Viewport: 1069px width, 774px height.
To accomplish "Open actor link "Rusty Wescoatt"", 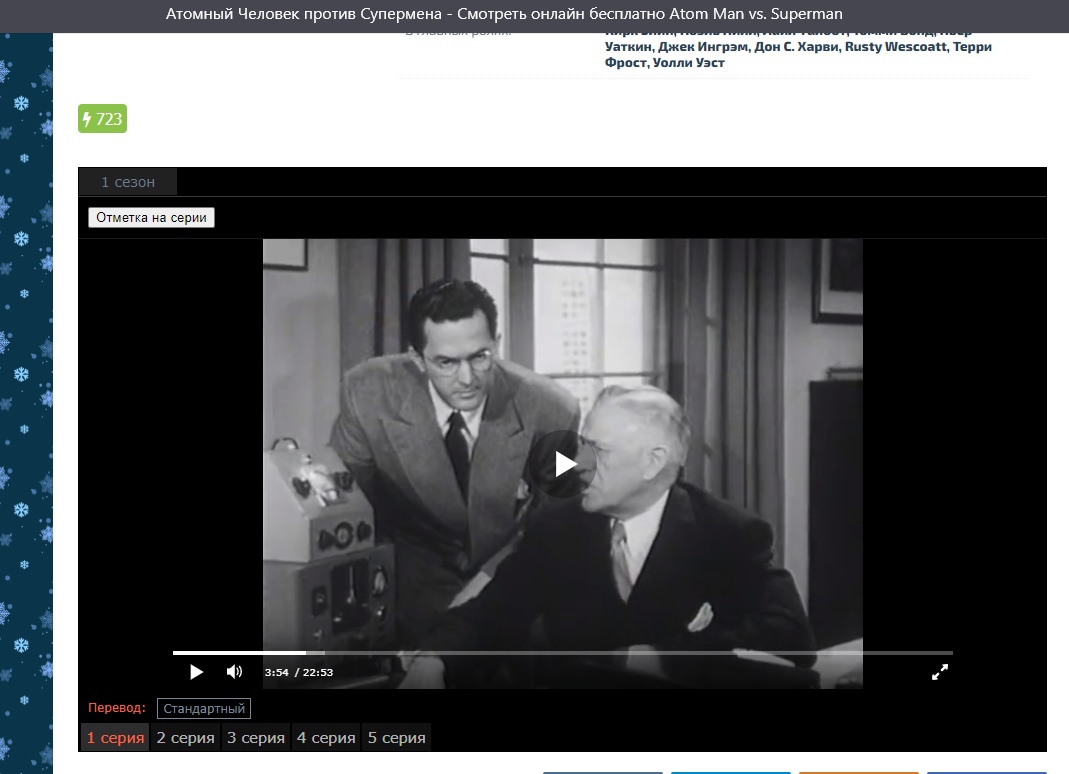I will (896, 47).
